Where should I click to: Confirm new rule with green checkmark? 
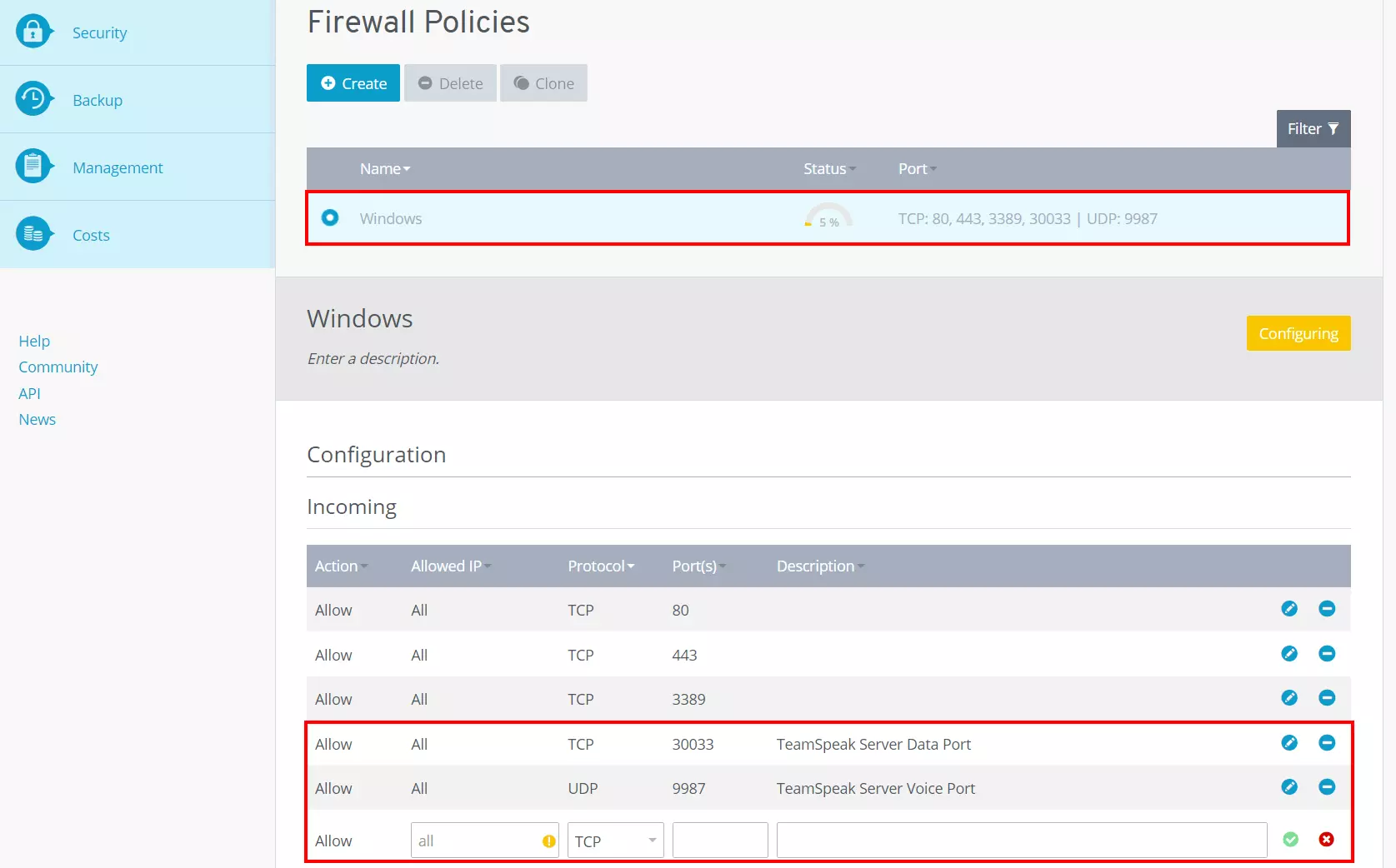[1290, 840]
